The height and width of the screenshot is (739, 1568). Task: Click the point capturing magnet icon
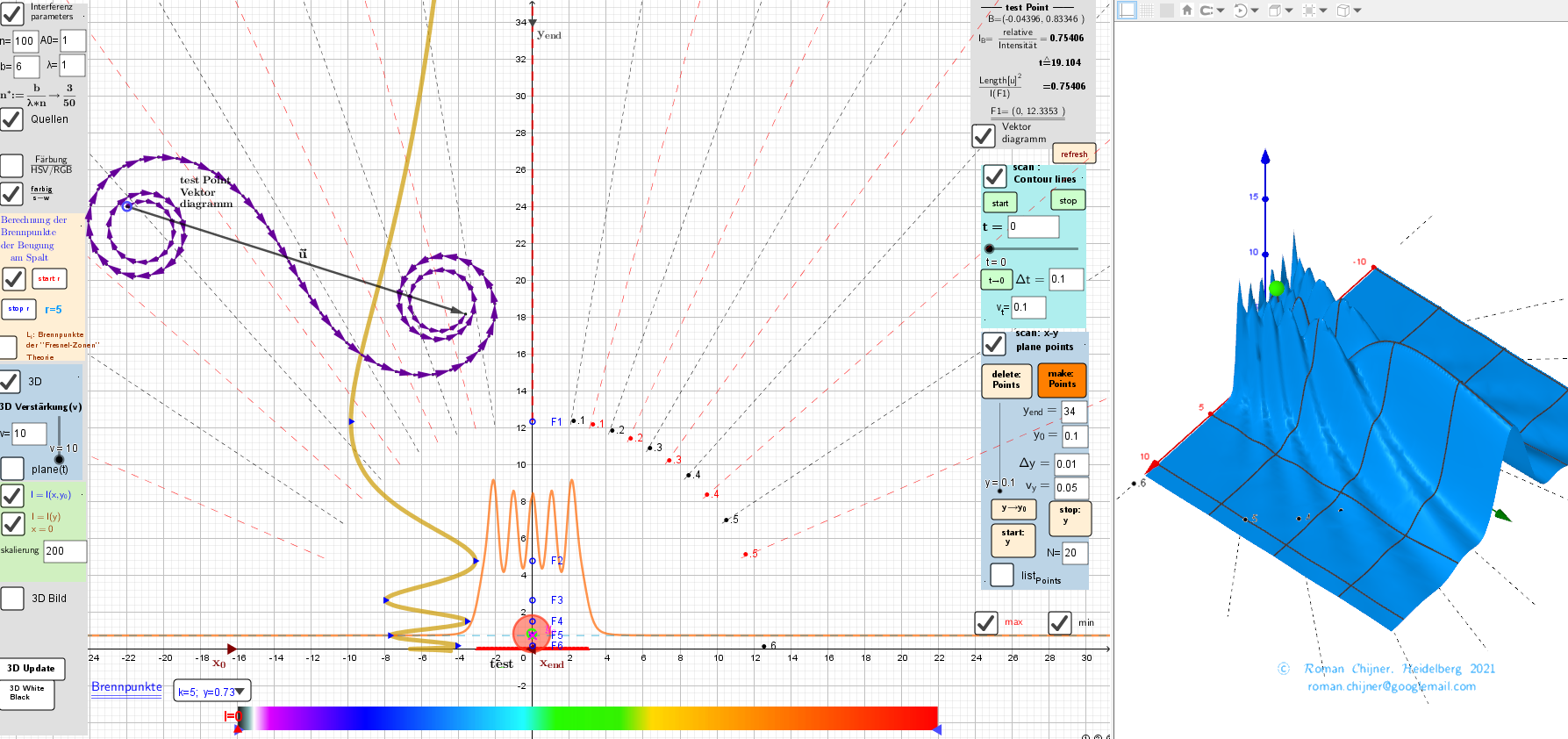[1206, 11]
